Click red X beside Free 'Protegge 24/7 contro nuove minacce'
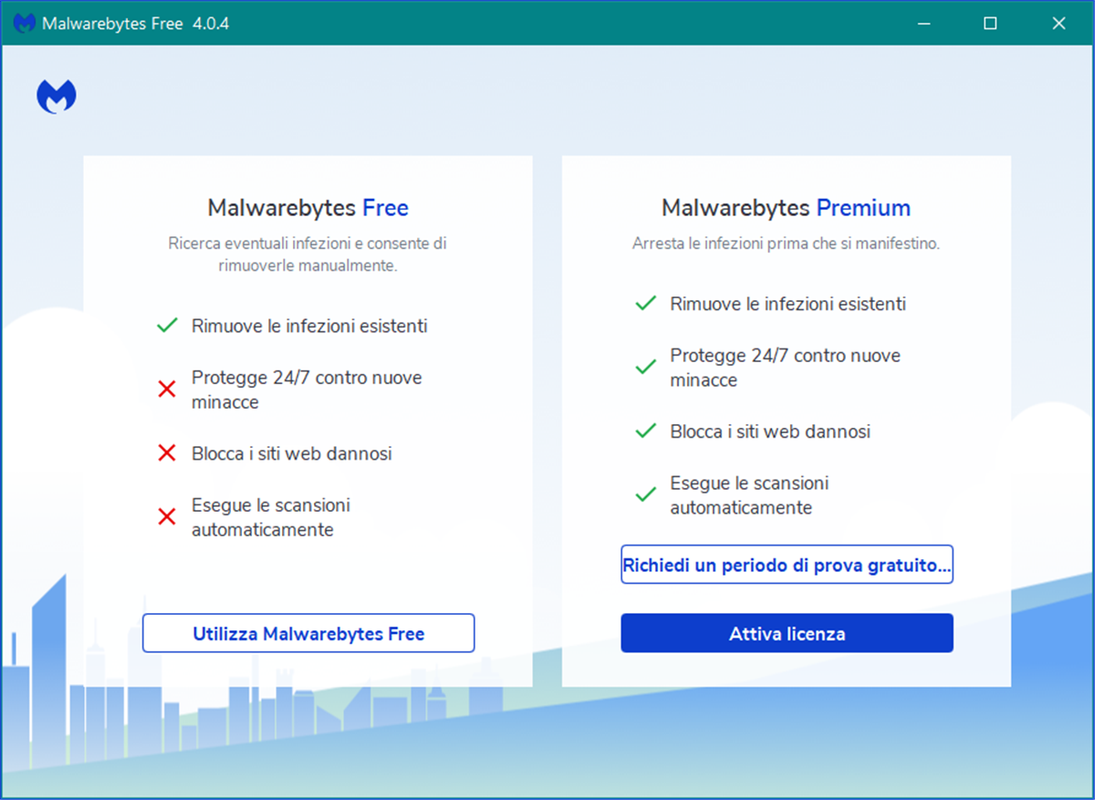 tap(167, 389)
